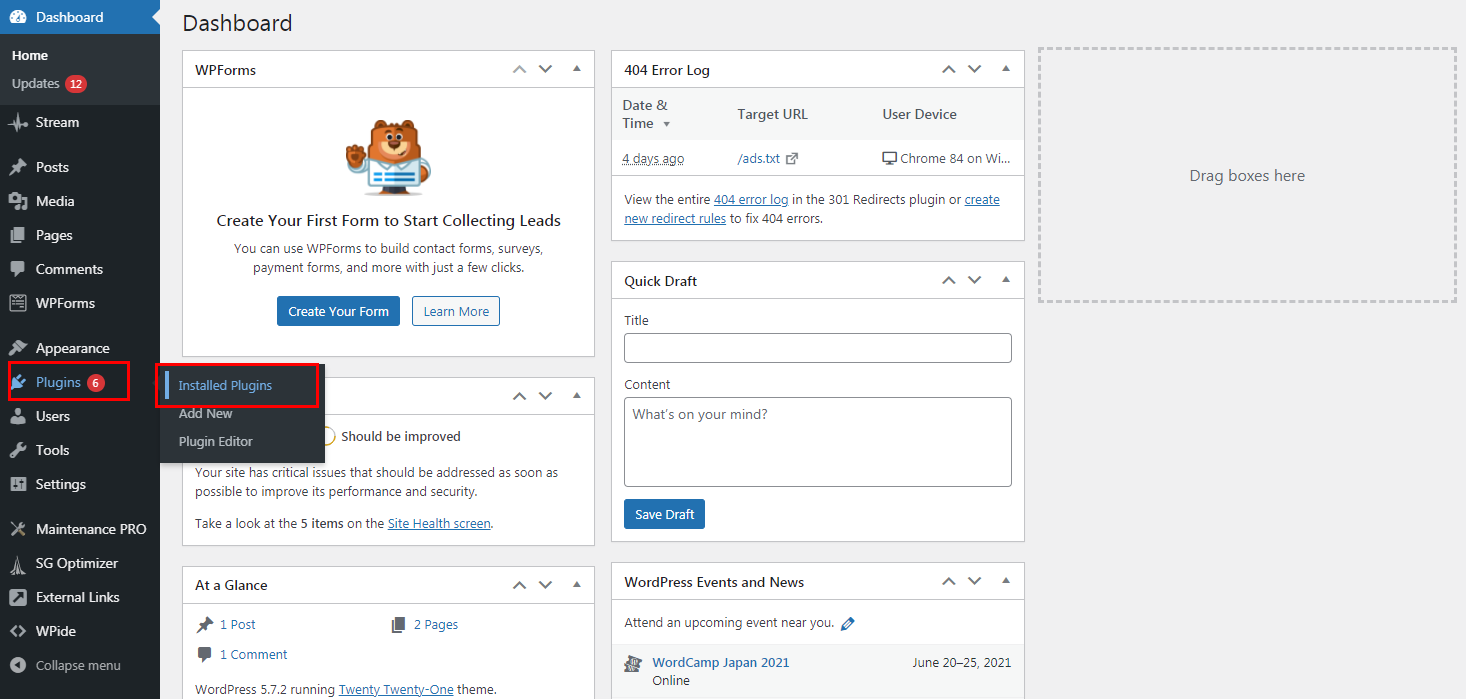Sort by Date & Time column

(x=645, y=114)
